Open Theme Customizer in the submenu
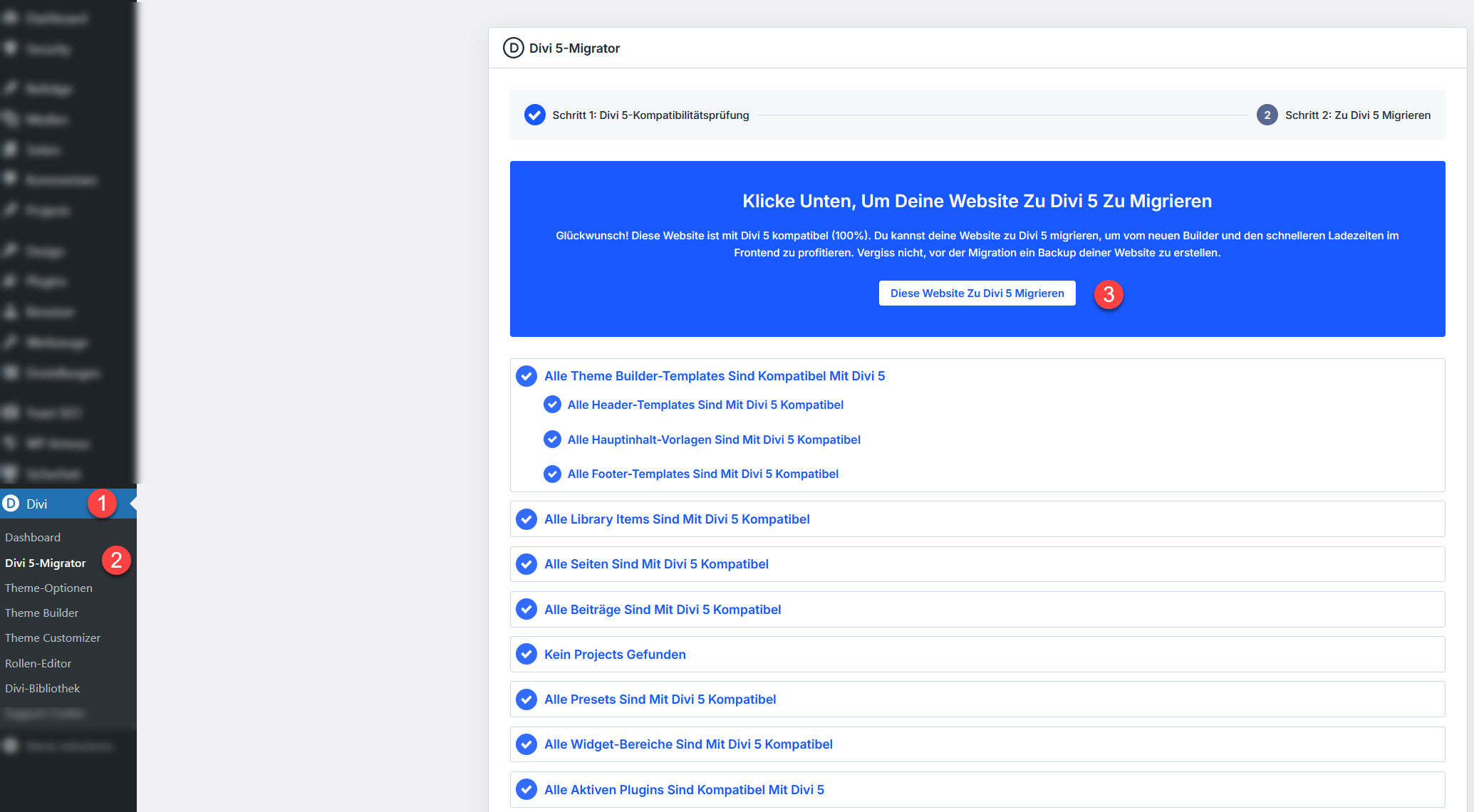The image size is (1474, 812). [53, 637]
